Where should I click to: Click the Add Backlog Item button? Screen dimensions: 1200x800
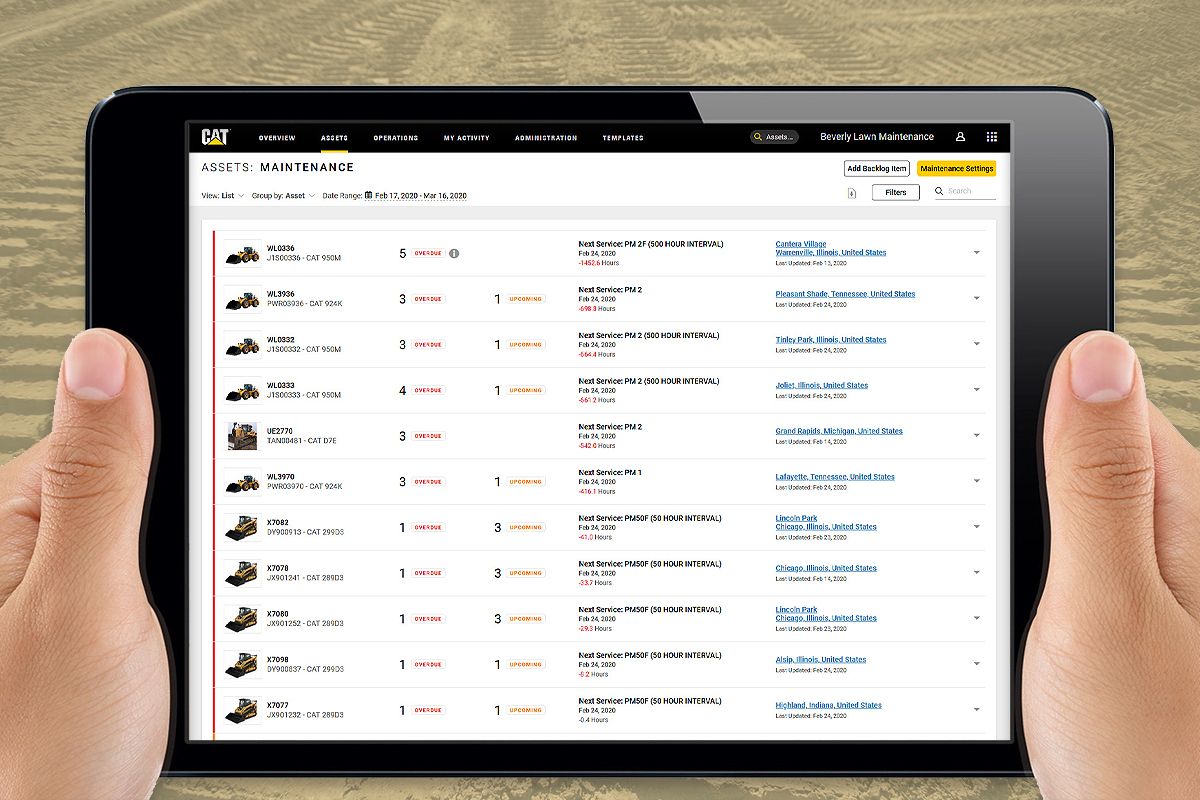(876, 169)
